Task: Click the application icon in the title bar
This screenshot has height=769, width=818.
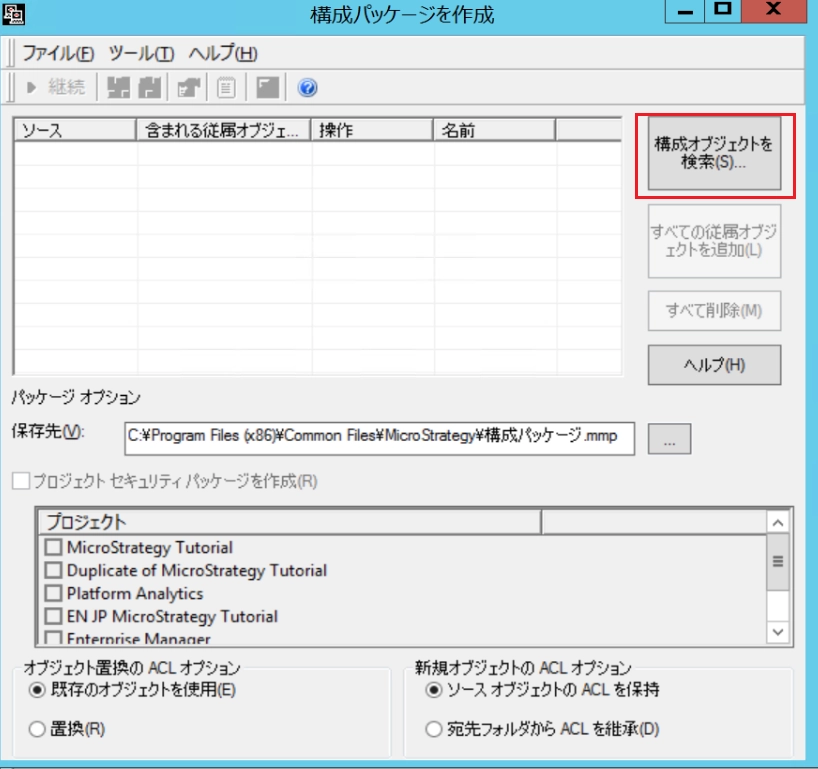Action: pos(13,14)
